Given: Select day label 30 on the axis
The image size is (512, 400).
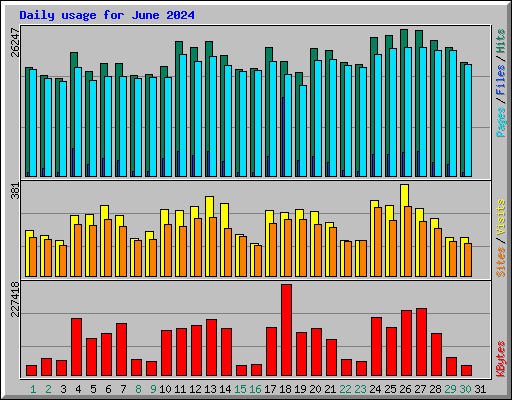Looking at the screenshot, I should tap(465, 389).
